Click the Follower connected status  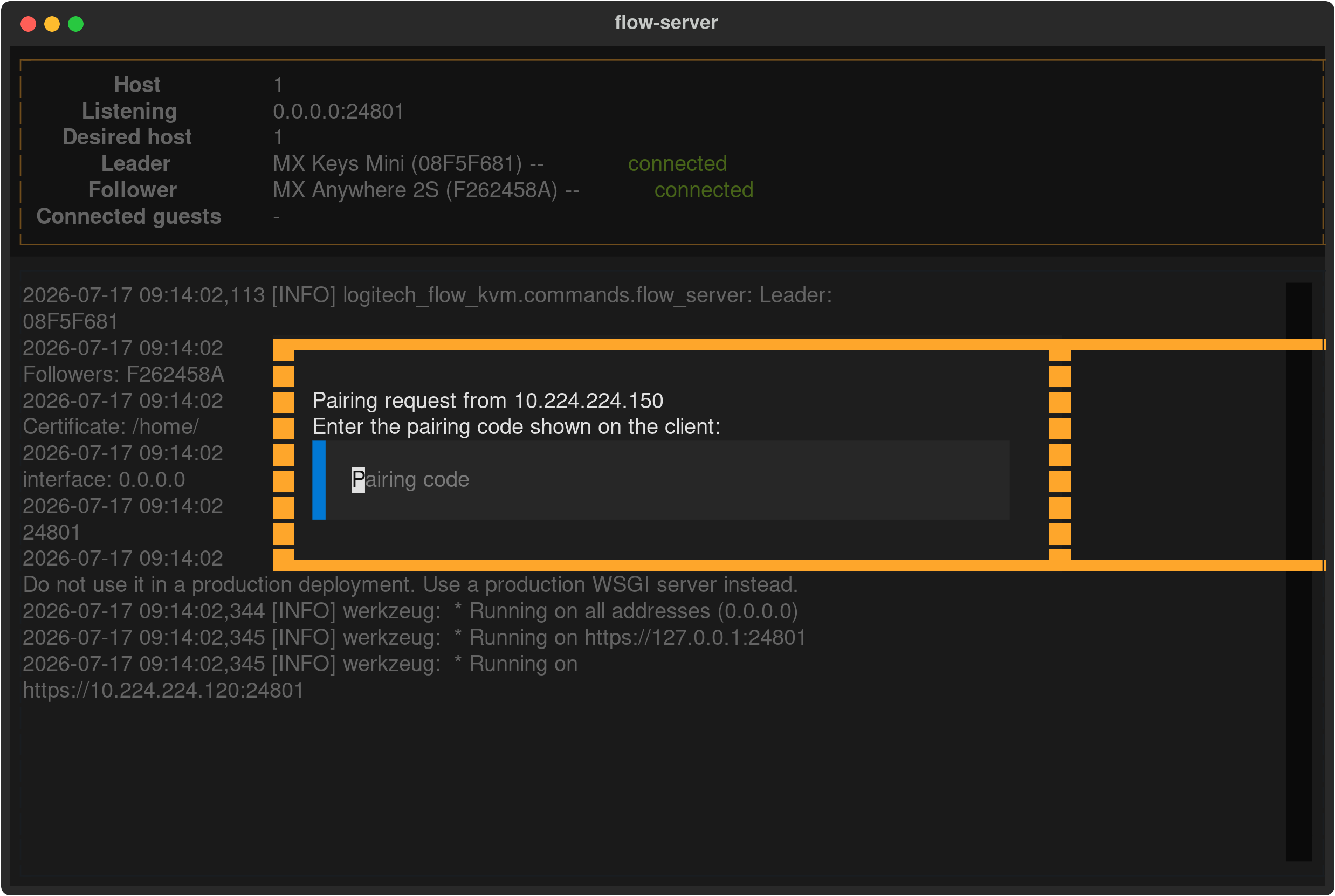(704, 190)
